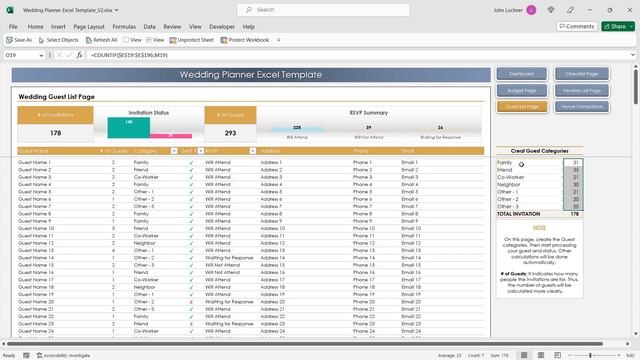Open the Sent column filter dropdown
Screen dimensions: 640x360
point(200,151)
